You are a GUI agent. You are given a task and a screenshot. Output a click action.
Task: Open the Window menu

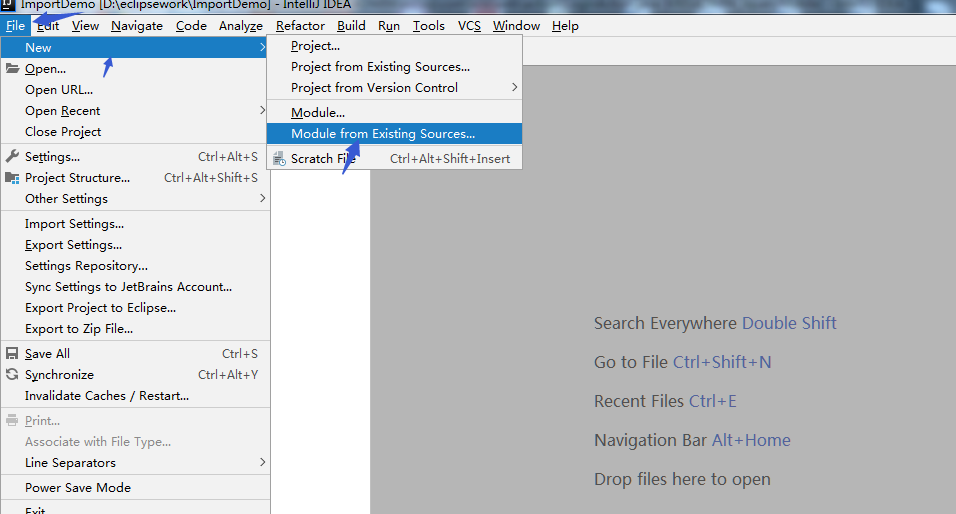point(516,26)
